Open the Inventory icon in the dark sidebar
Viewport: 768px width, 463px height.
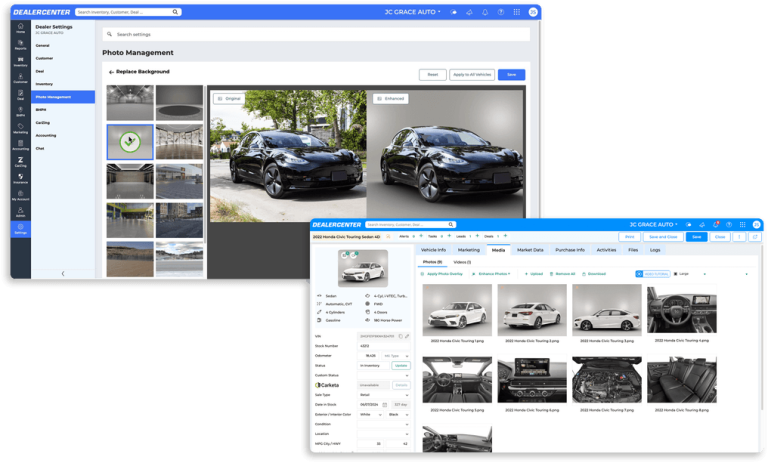(20, 62)
